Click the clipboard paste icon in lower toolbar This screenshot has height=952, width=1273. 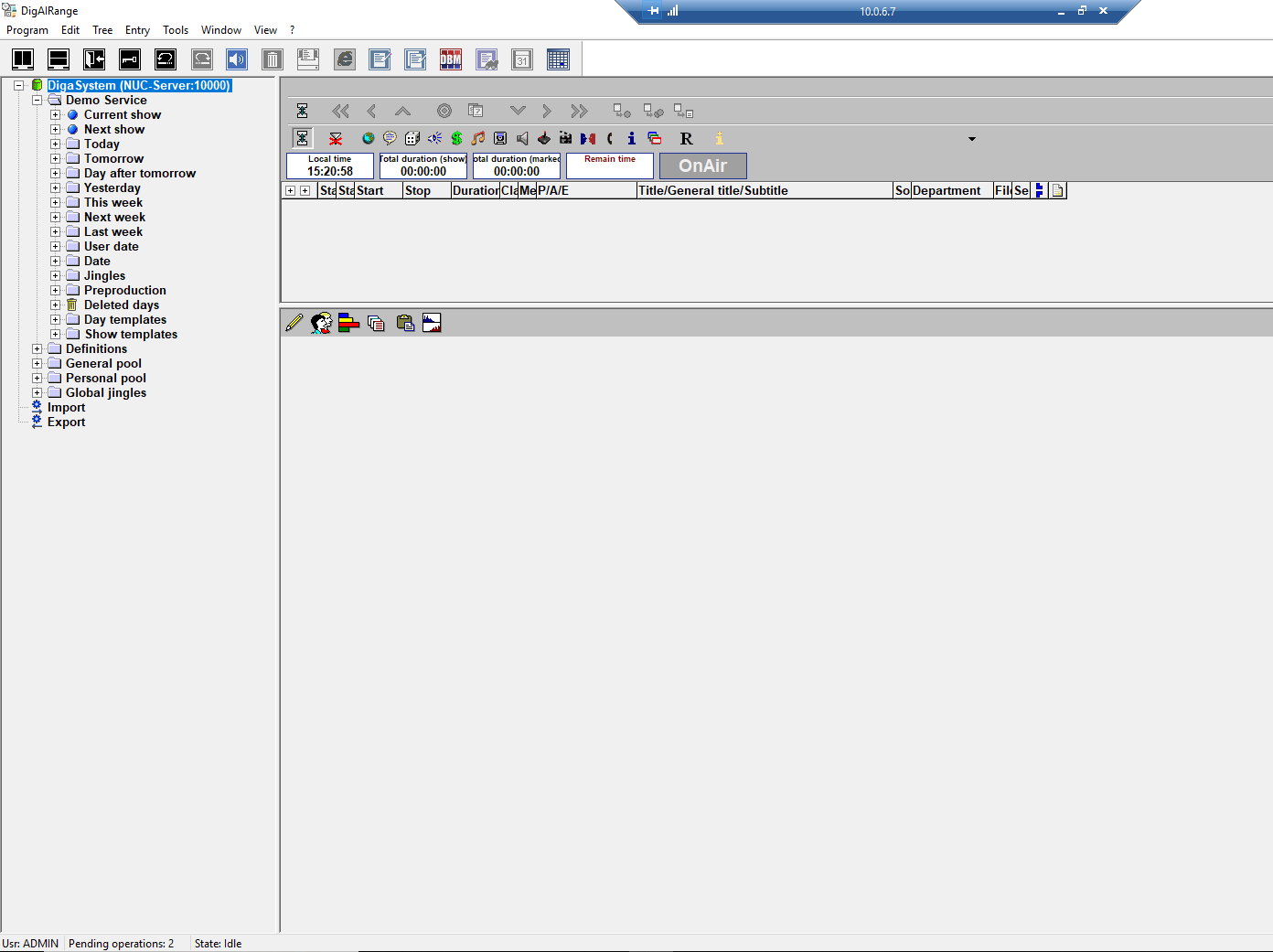click(405, 323)
